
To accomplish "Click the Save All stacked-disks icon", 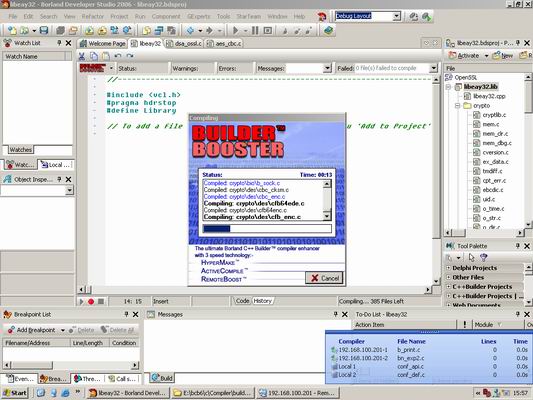I will tap(60, 30).
